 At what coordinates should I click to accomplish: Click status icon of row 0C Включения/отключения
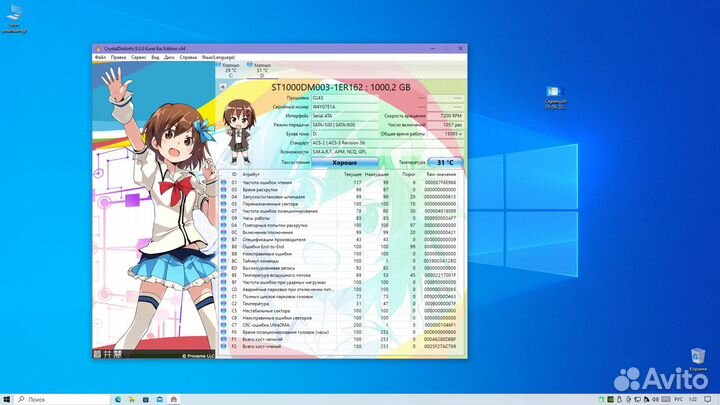coord(224,232)
